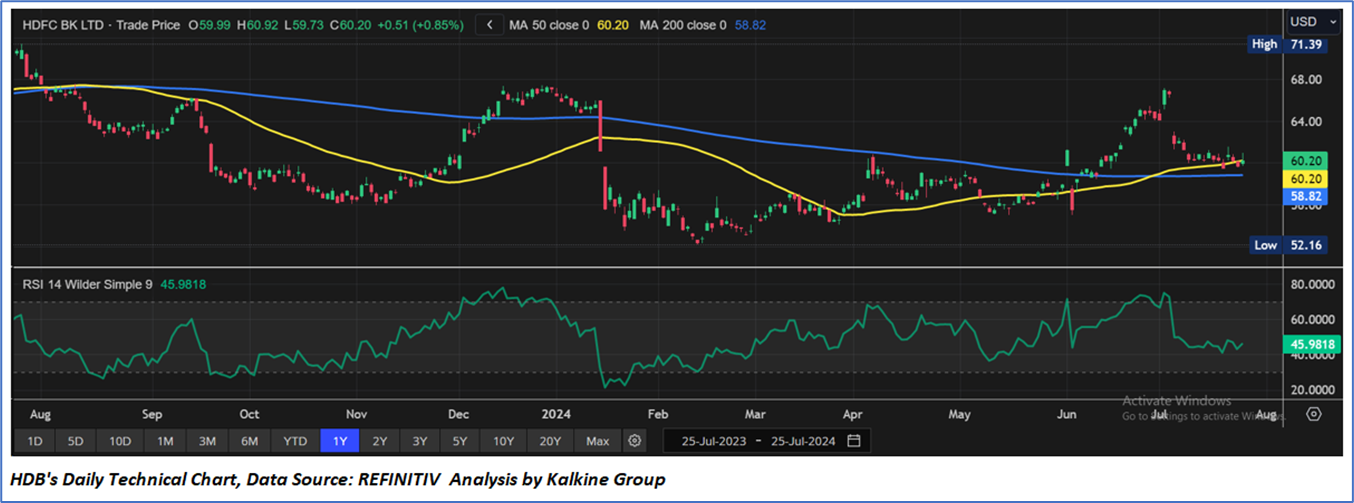This screenshot has height=503, width=1354.
Task: Open the range settings gear next to Max
Action: point(634,441)
